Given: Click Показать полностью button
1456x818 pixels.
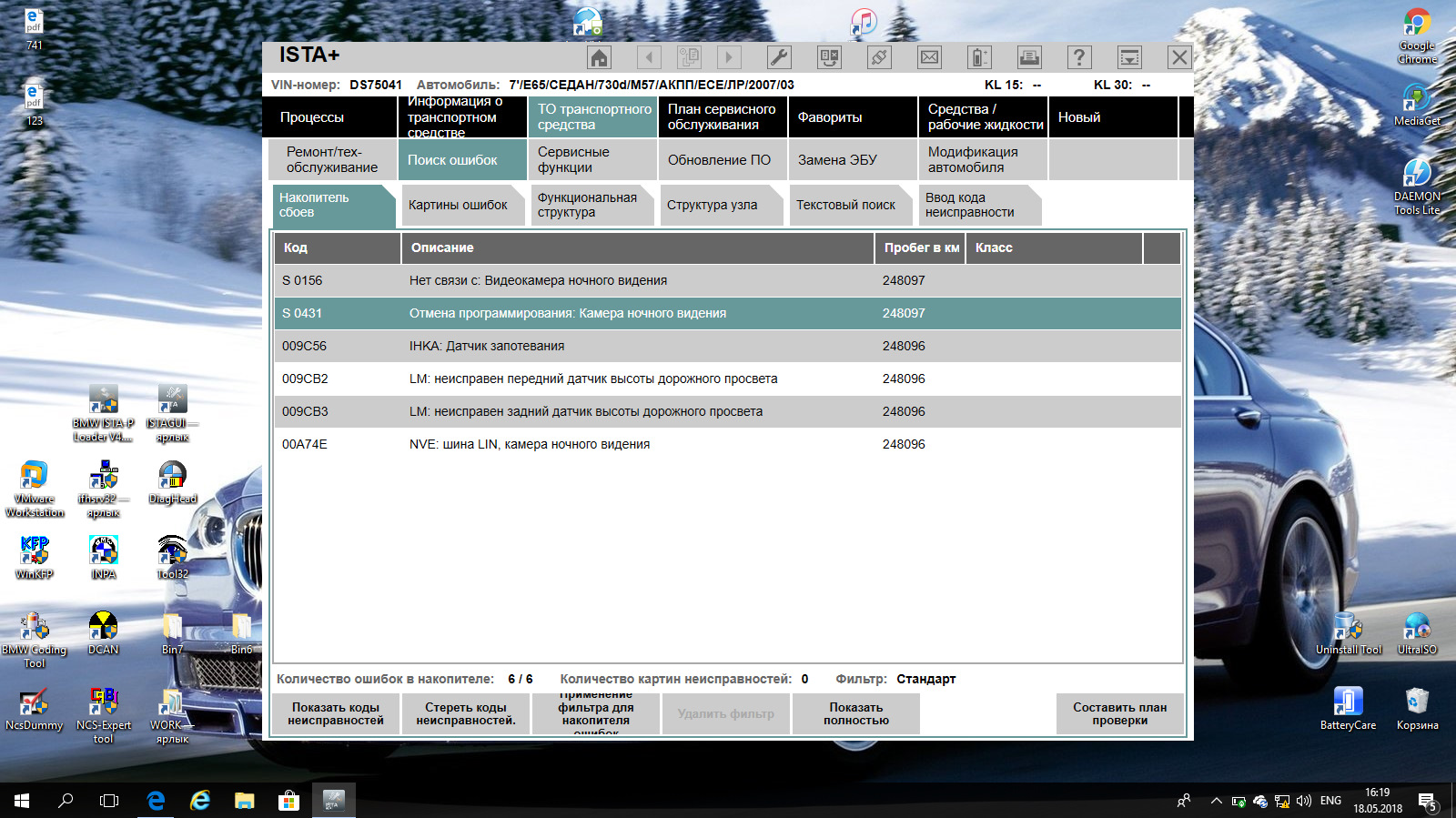Looking at the screenshot, I should click(x=856, y=714).
